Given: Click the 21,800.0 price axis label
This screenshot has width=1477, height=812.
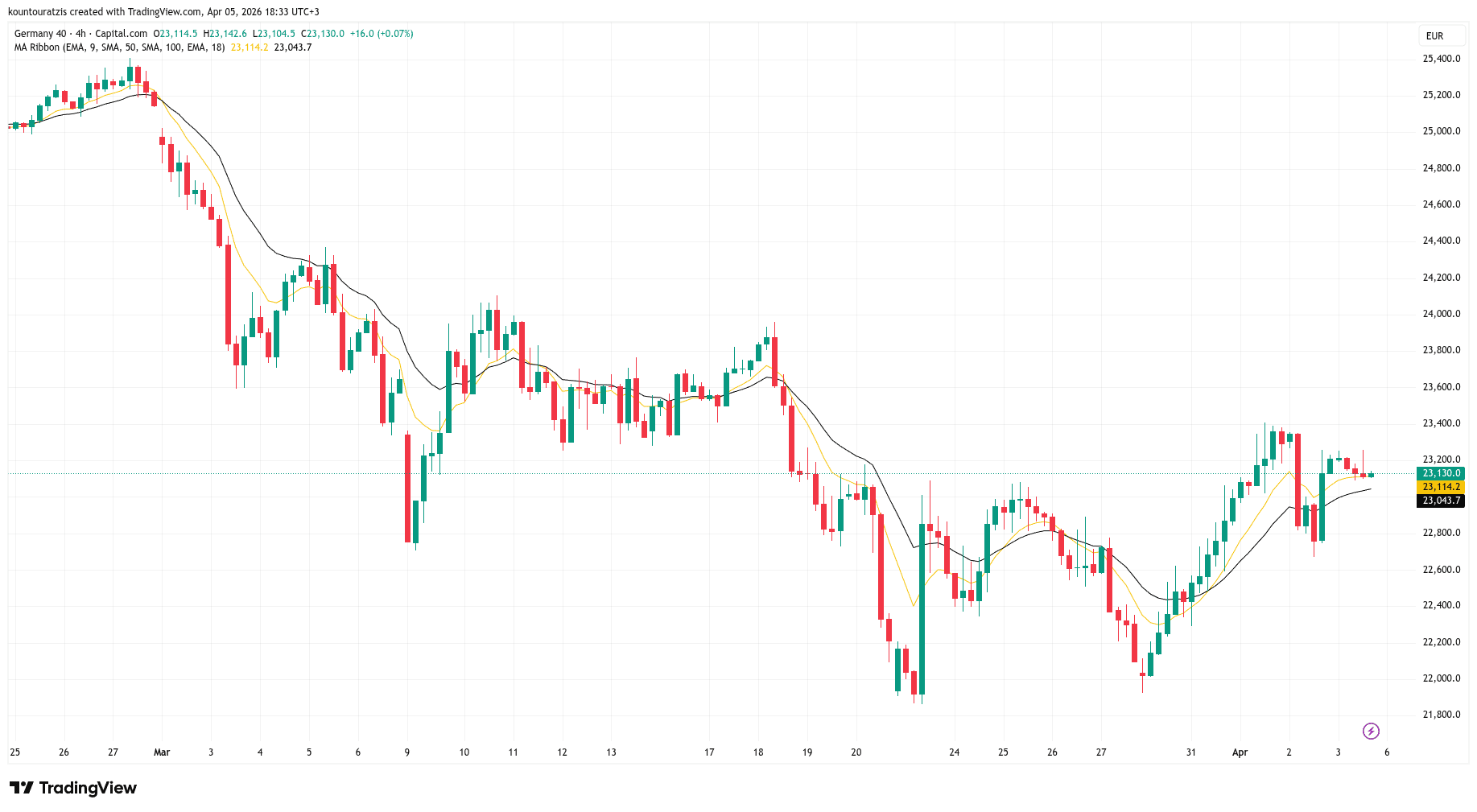Looking at the screenshot, I should [1441, 715].
